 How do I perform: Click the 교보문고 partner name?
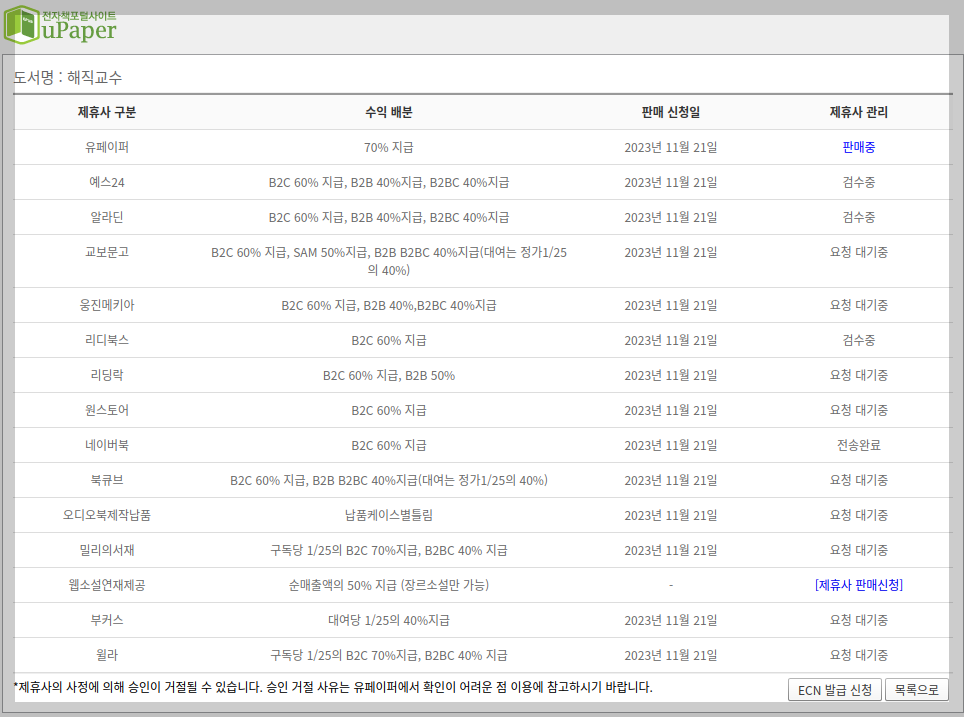click(106, 252)
